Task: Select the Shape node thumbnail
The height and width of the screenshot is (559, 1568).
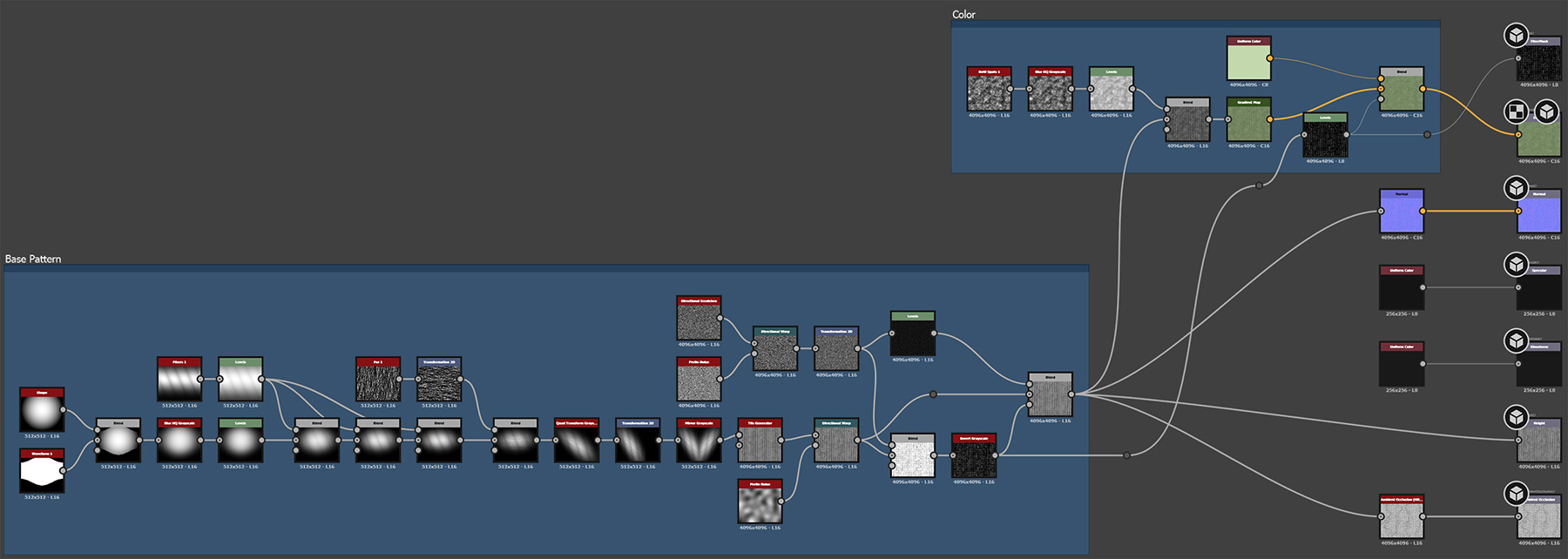Action: coord(42,414)
